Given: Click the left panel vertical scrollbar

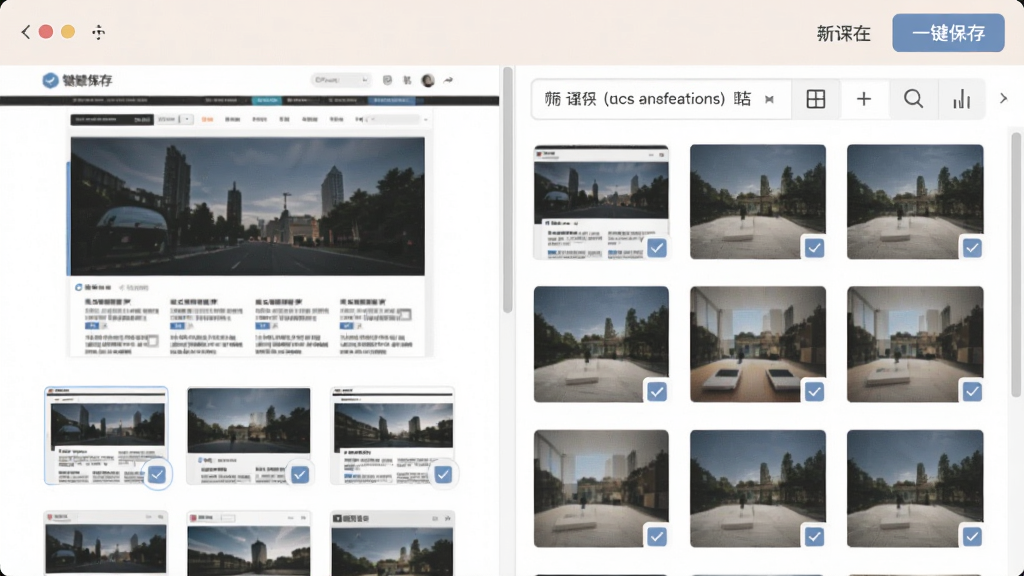Looking at the screenshot, I should click(x=507, y=190).
